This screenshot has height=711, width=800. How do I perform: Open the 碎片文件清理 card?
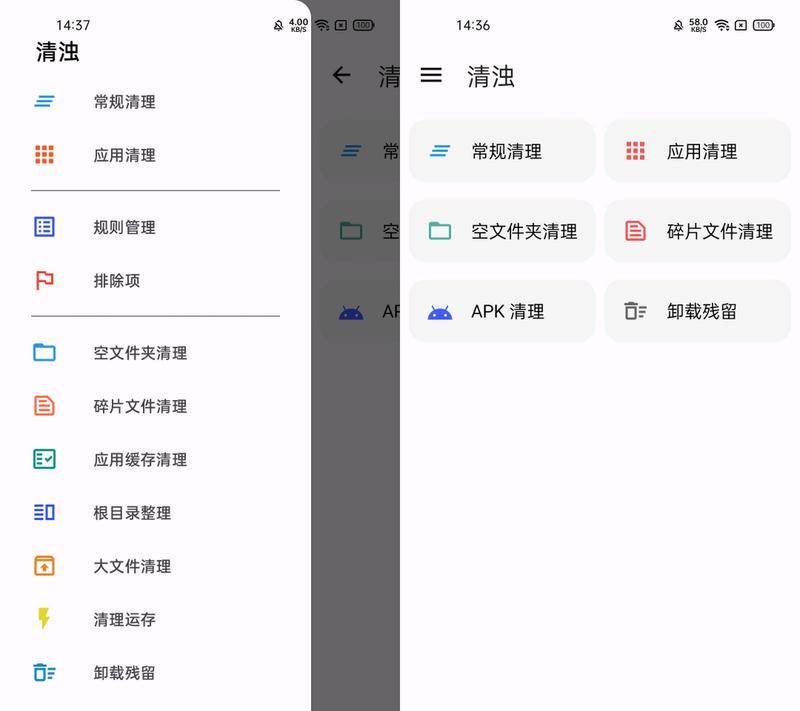click(x=697, y=231)
